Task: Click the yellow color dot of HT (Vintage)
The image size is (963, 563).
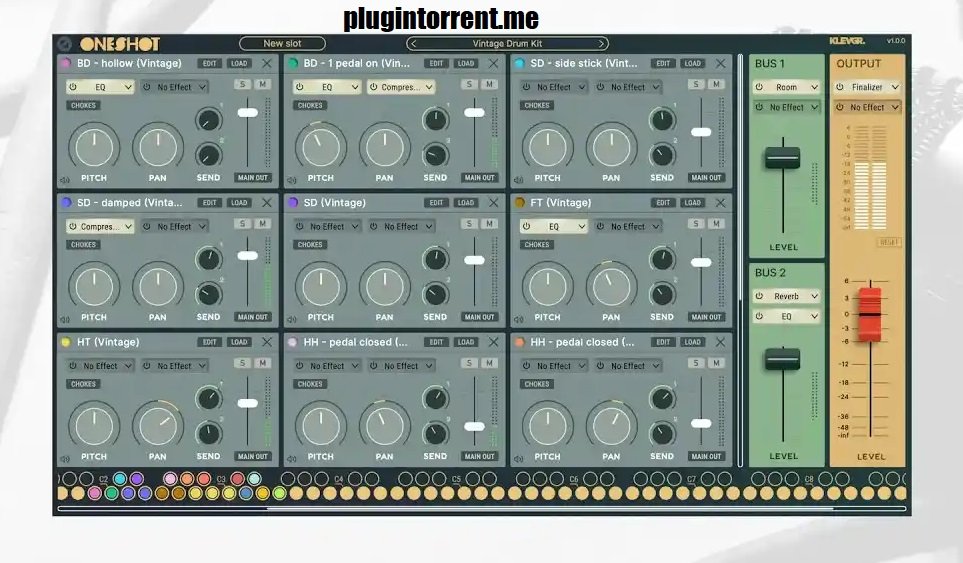Action: pyautogui.click(x=66, y=342)
